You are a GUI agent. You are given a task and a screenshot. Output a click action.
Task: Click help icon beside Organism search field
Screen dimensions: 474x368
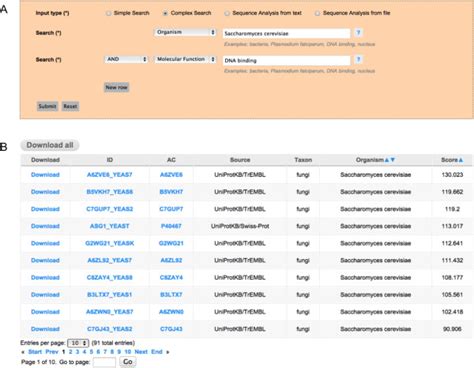(358, 33)
